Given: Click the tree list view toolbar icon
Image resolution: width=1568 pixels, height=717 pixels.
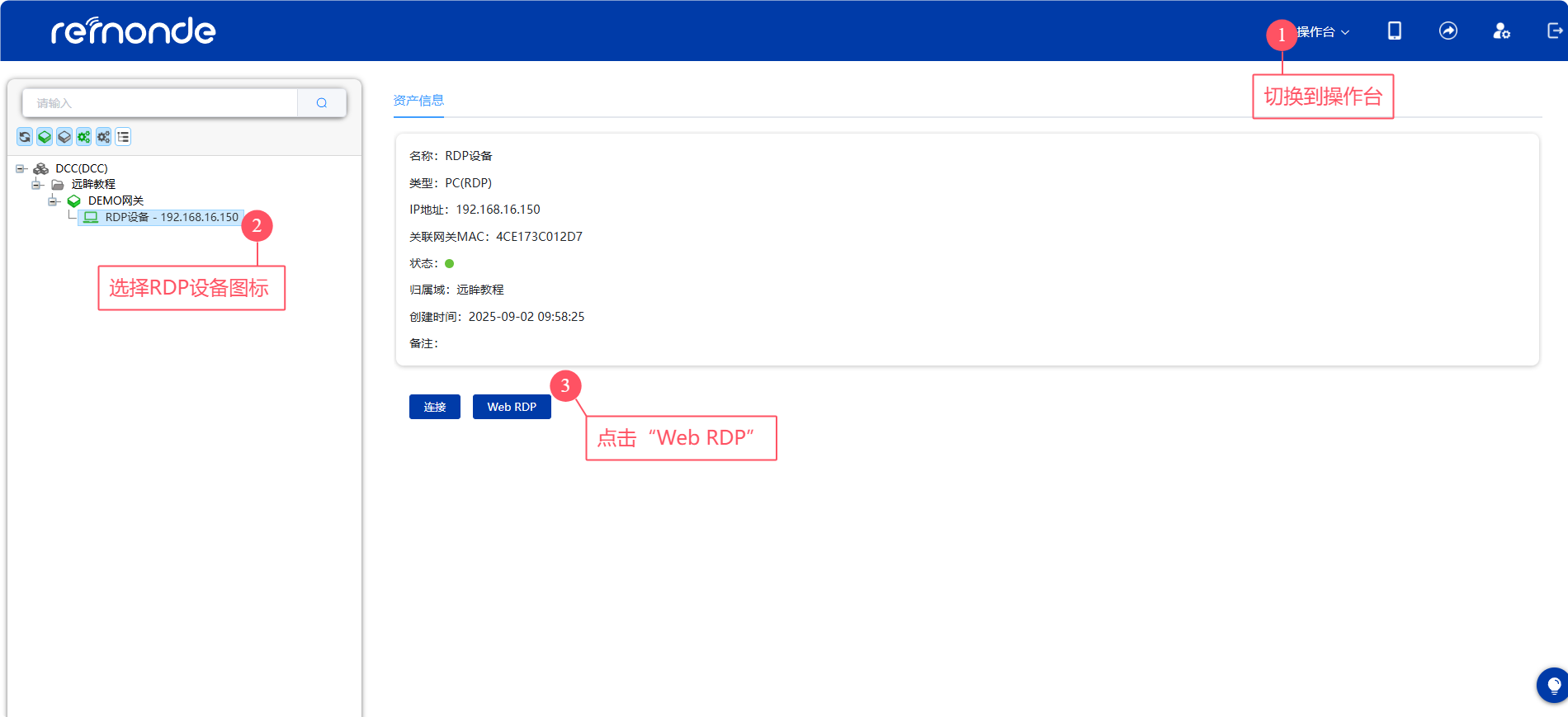Looking at the screenshot, I should [x=123, y=137].
